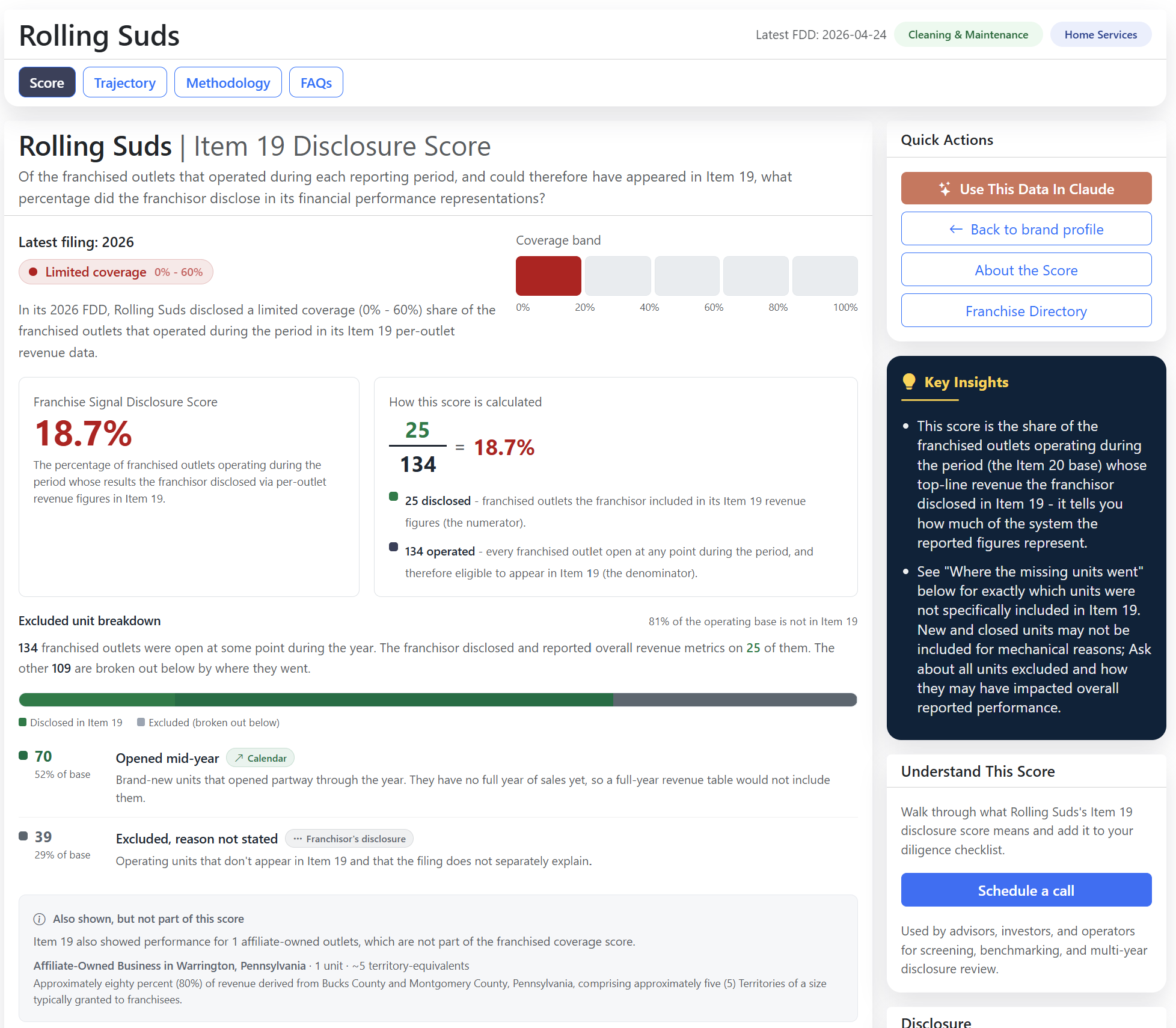The width and height of the screenshot is (1176, 1028).
Task: Click the Franchise Signal Disclosure Score label
Action: tap(126, 402)
